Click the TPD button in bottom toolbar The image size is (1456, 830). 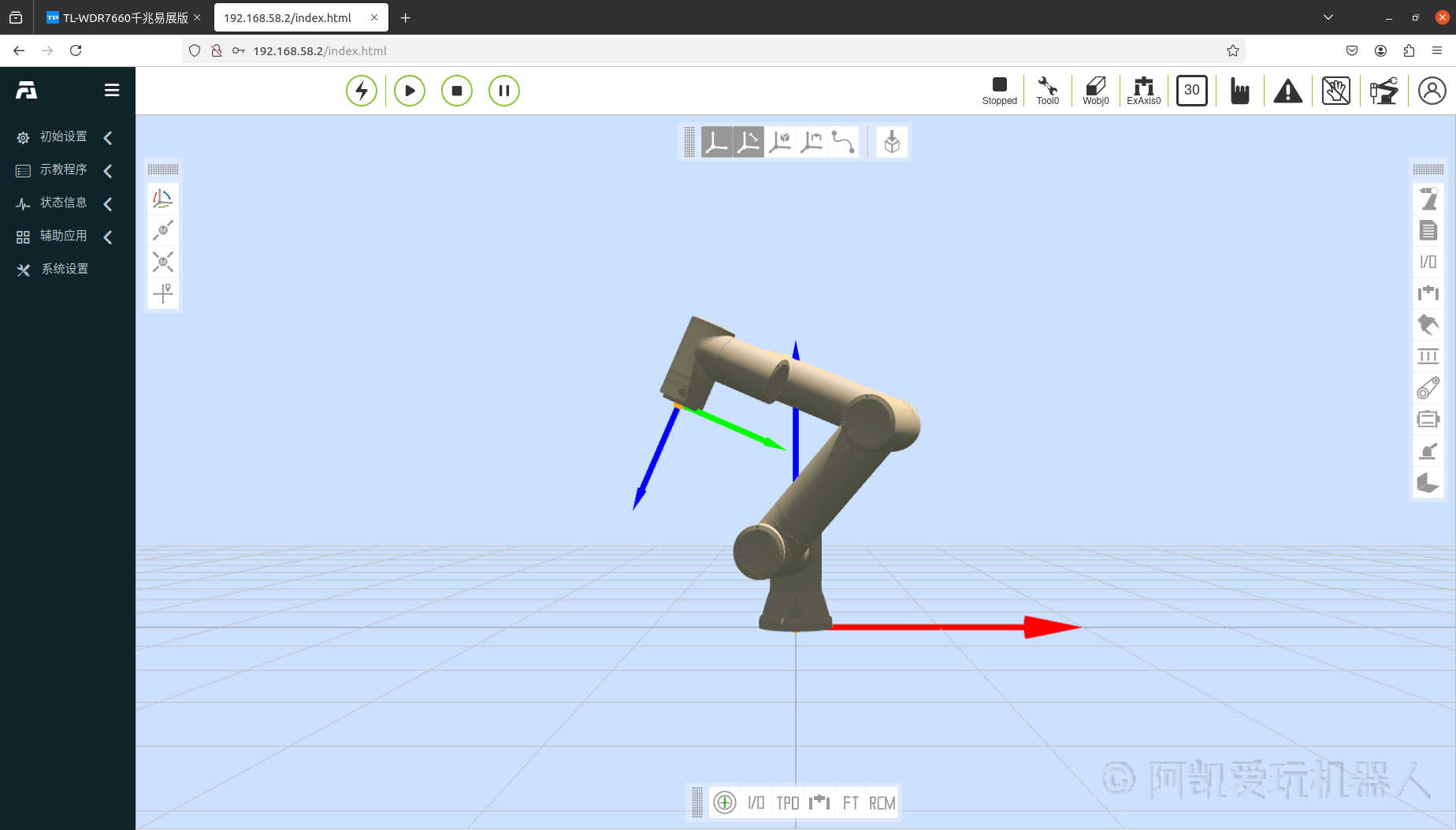pos(788,803)
